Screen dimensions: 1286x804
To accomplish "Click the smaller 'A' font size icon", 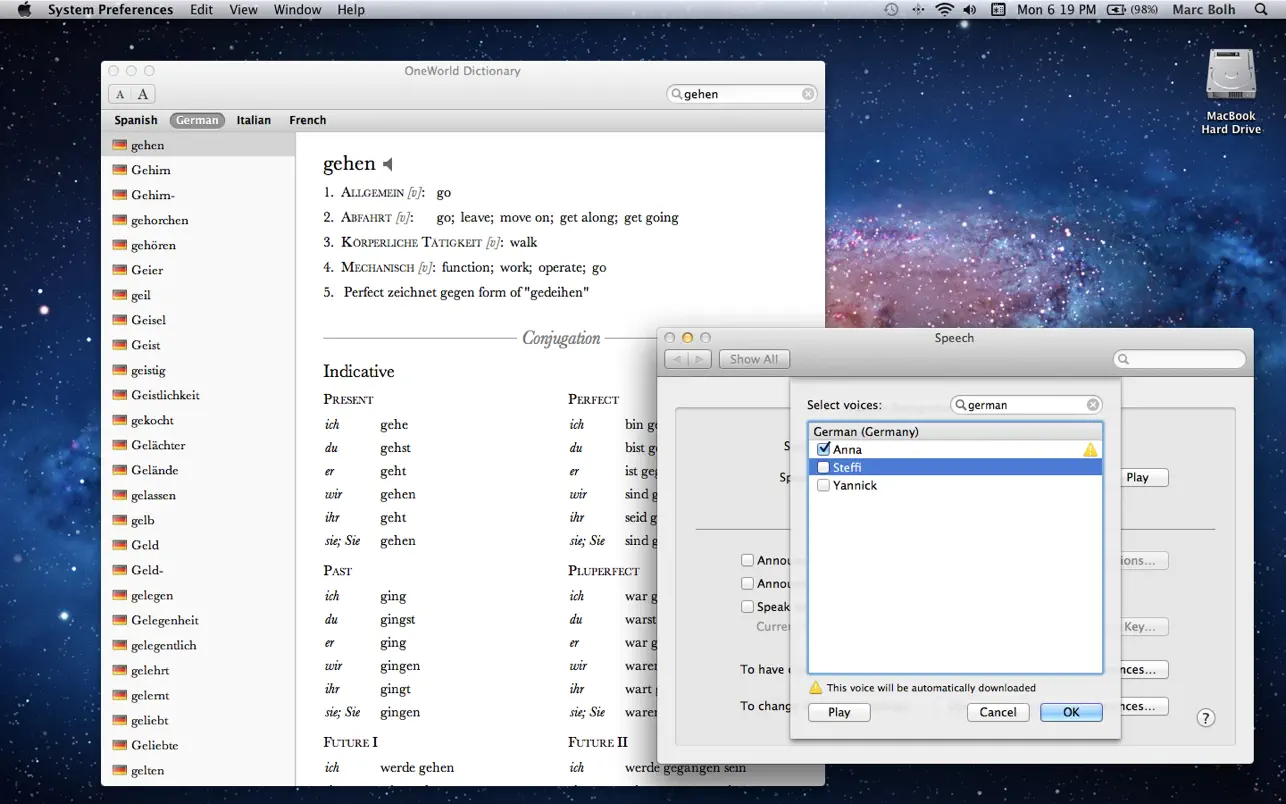I will coord(118,93).
